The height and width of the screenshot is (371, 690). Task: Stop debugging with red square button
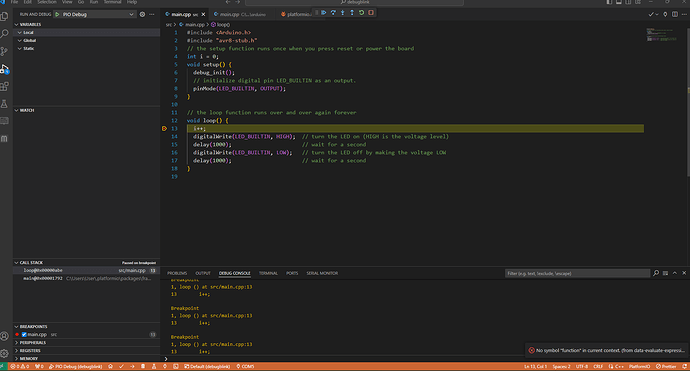click(x=371, y=13)
